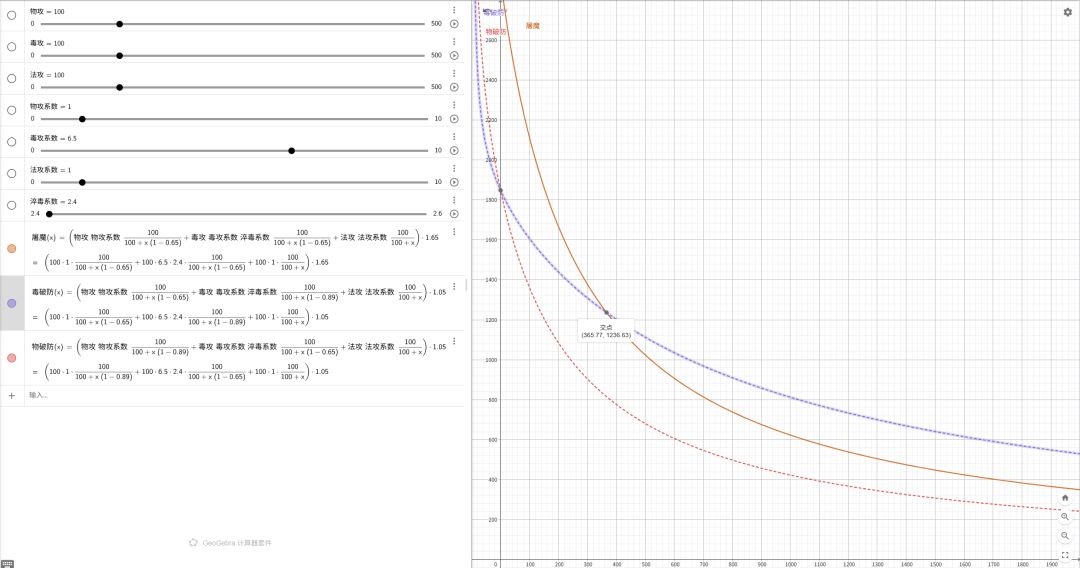Open the more-options menu for 法攻 row
1080x568 pixels.
[x=454, y=74]
